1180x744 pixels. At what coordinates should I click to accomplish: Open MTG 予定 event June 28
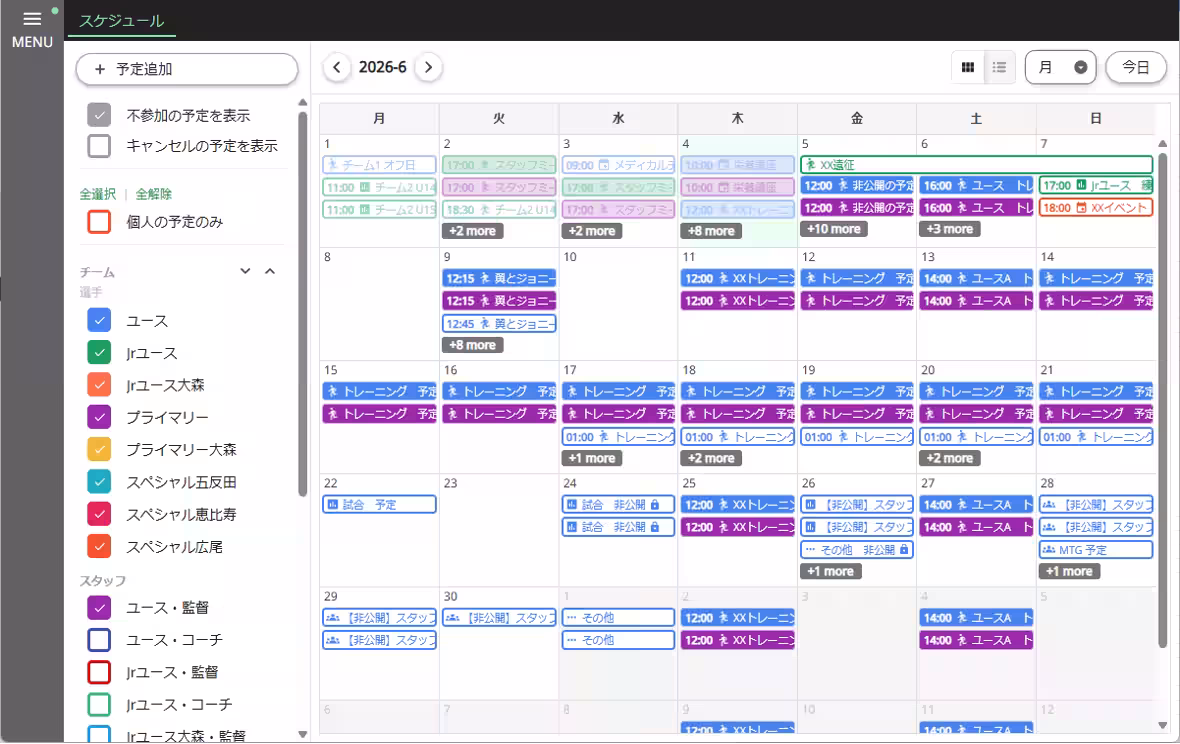[x=1096, y=550]
